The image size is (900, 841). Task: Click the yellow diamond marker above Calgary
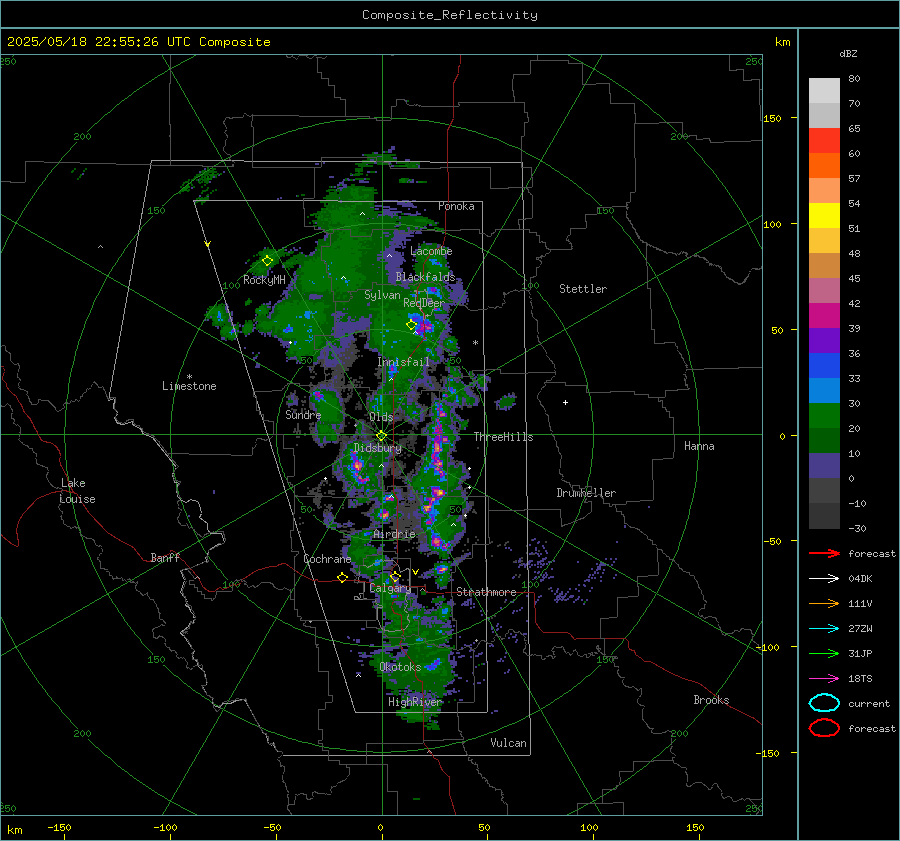[x=395, y=576]
